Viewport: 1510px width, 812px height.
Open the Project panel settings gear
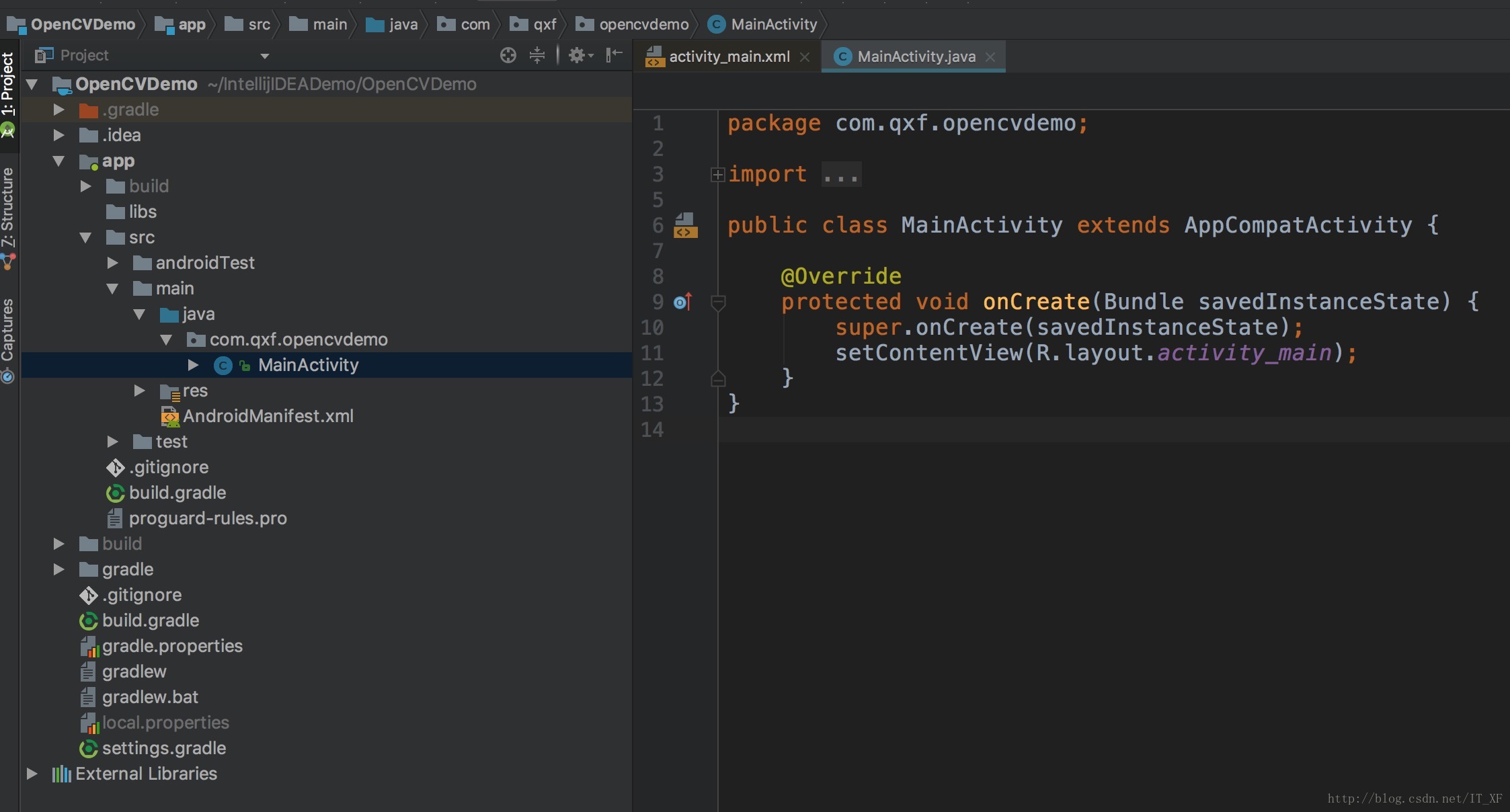tap(580, 55)
